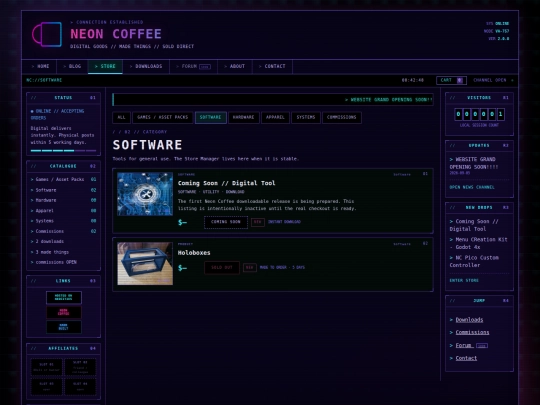The image size is (540, 405).
Task: Click the scrolling grand opening ticker
Action: pyautogui.click(x=273, y=100)
